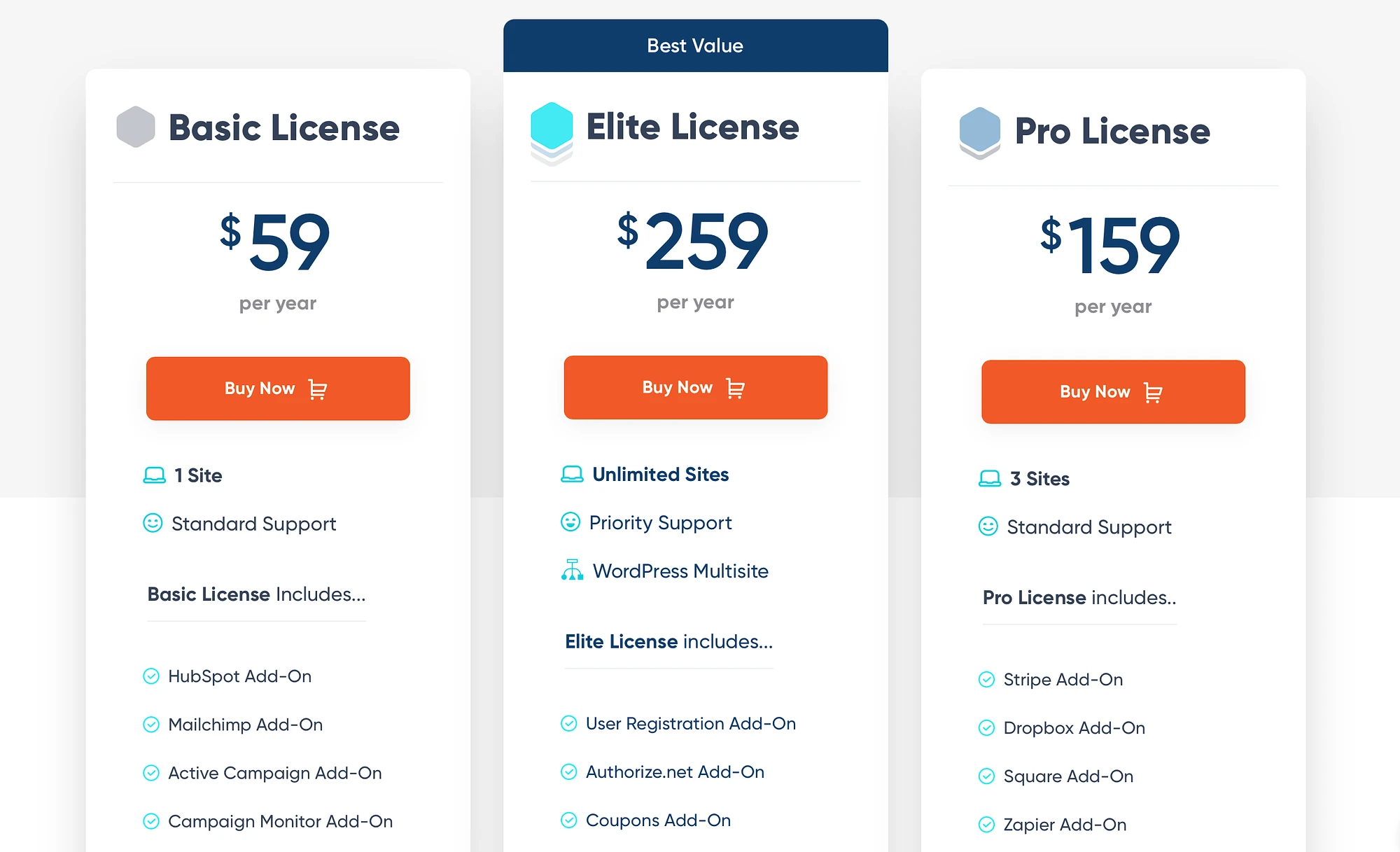1400x852 pixels.
Task: Click the smiley icon beside Pro Standard Support
Action: coord(988,526)
